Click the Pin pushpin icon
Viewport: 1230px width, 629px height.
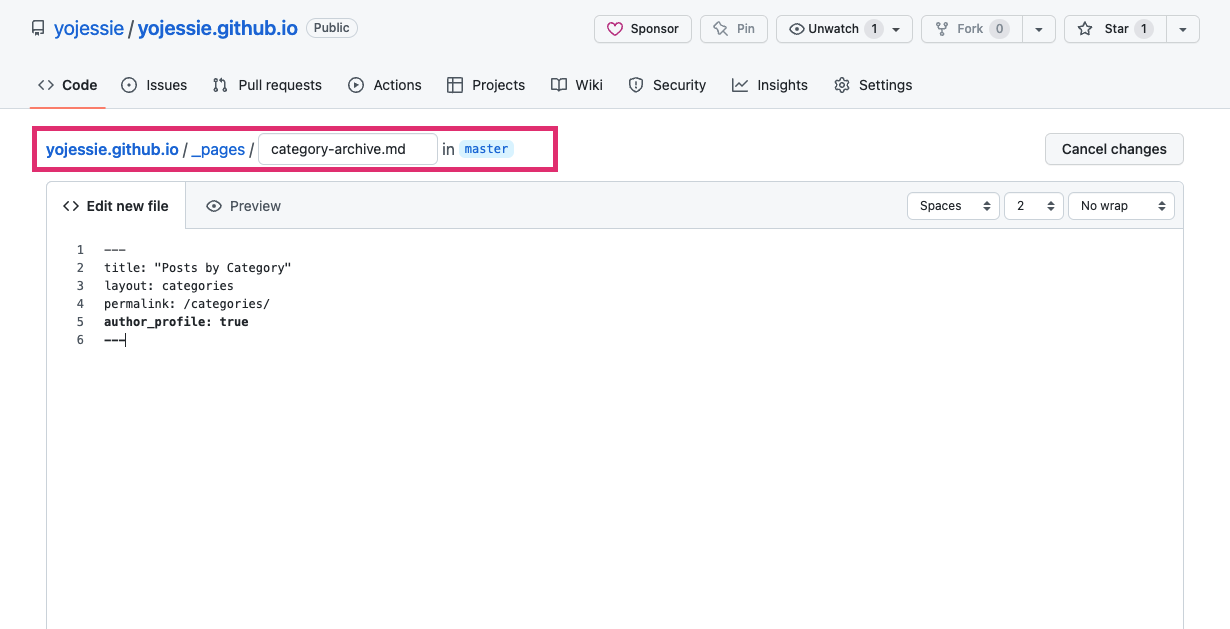coord(720,29)
